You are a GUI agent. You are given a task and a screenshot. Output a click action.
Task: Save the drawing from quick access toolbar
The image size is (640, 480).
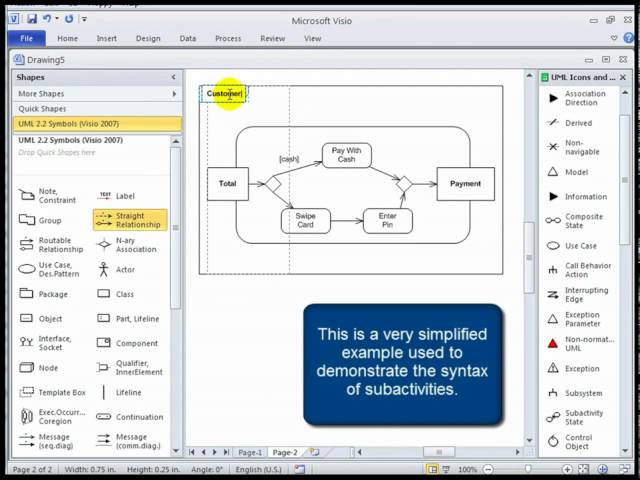point(32,18)
